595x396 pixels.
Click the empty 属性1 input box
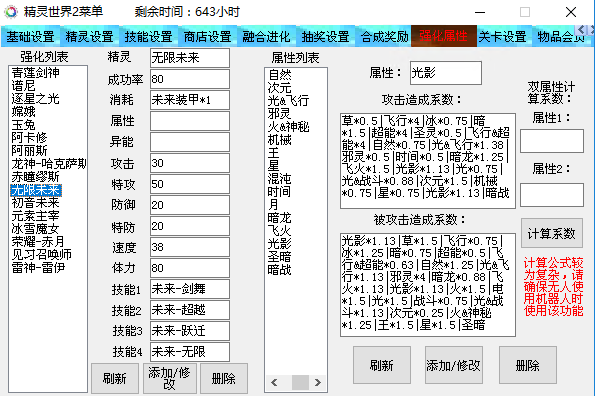[x=552, y=141]
